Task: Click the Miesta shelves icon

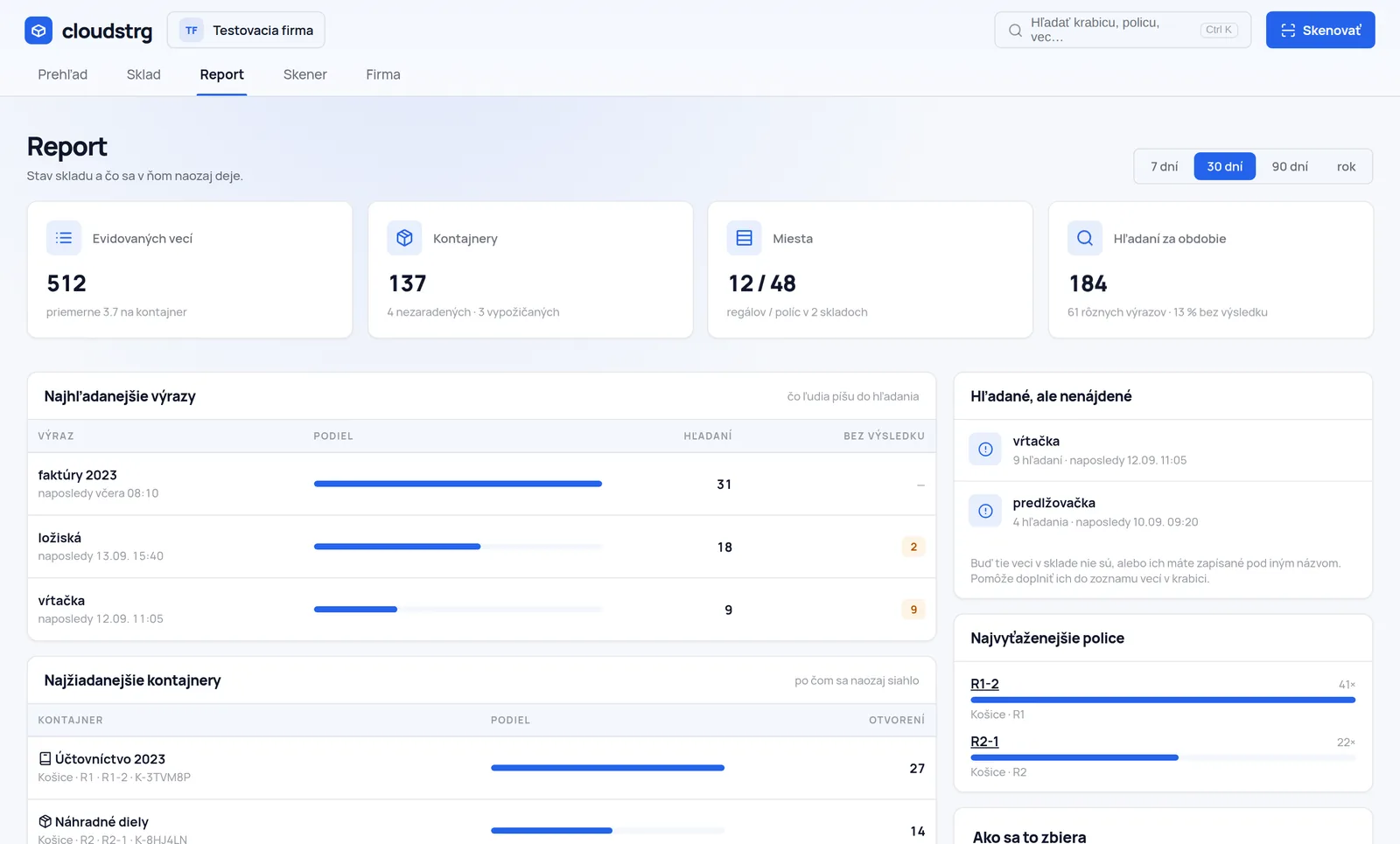Action: pos(745,238)
